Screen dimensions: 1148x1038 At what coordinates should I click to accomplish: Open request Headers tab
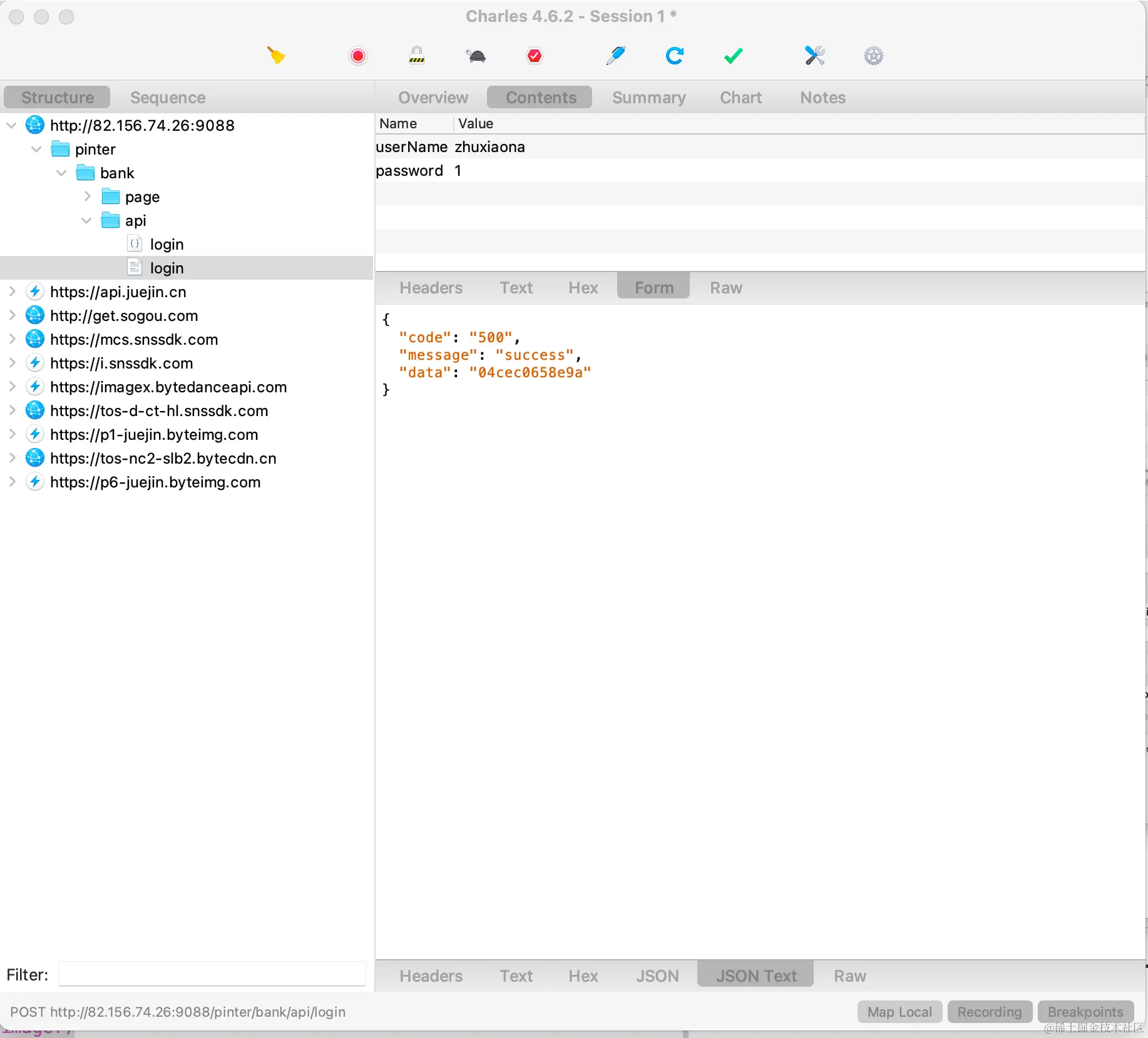[x=431, y=288]
